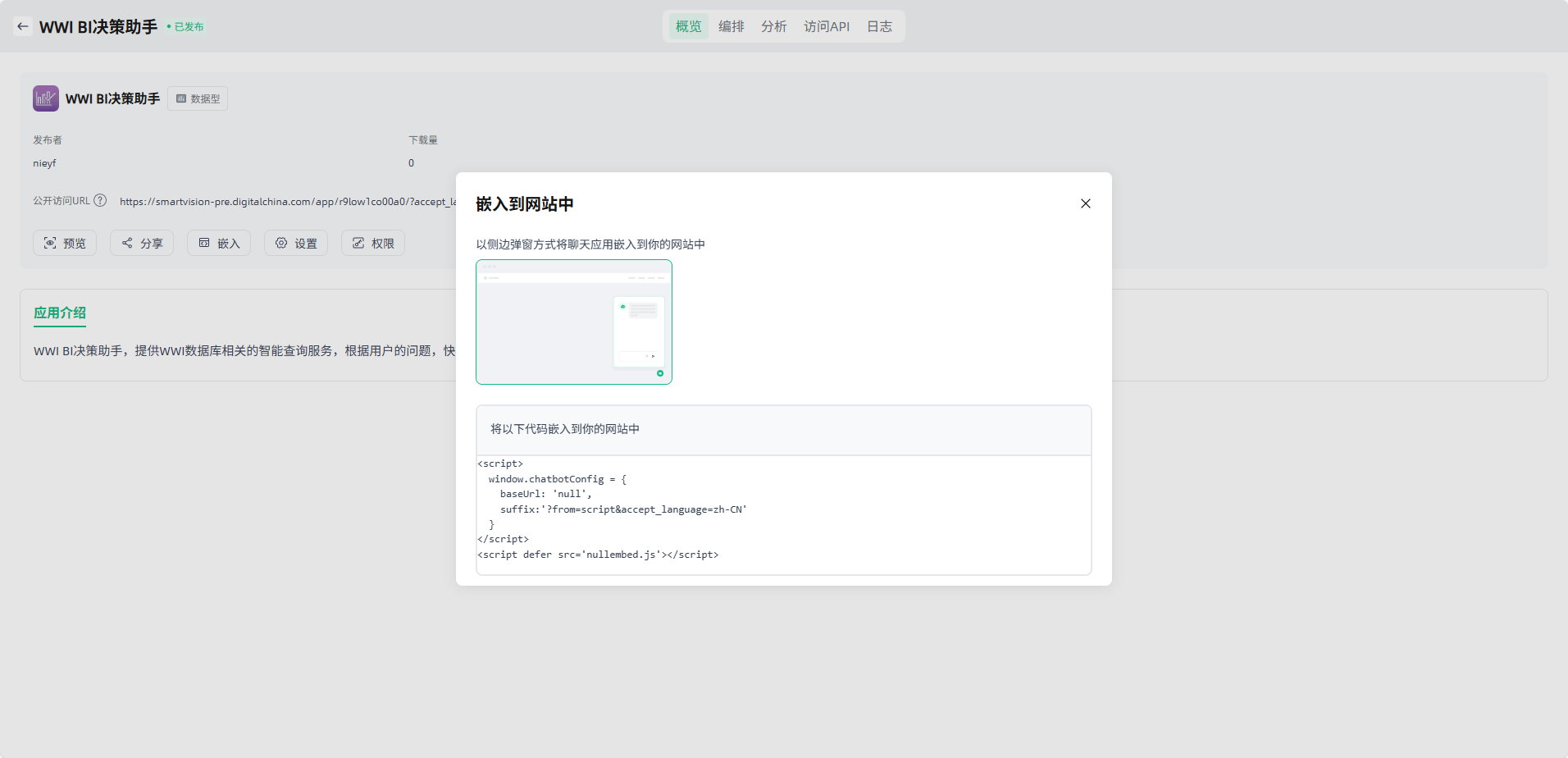
Task: Click the public access URL link
Action: [287, 202]
